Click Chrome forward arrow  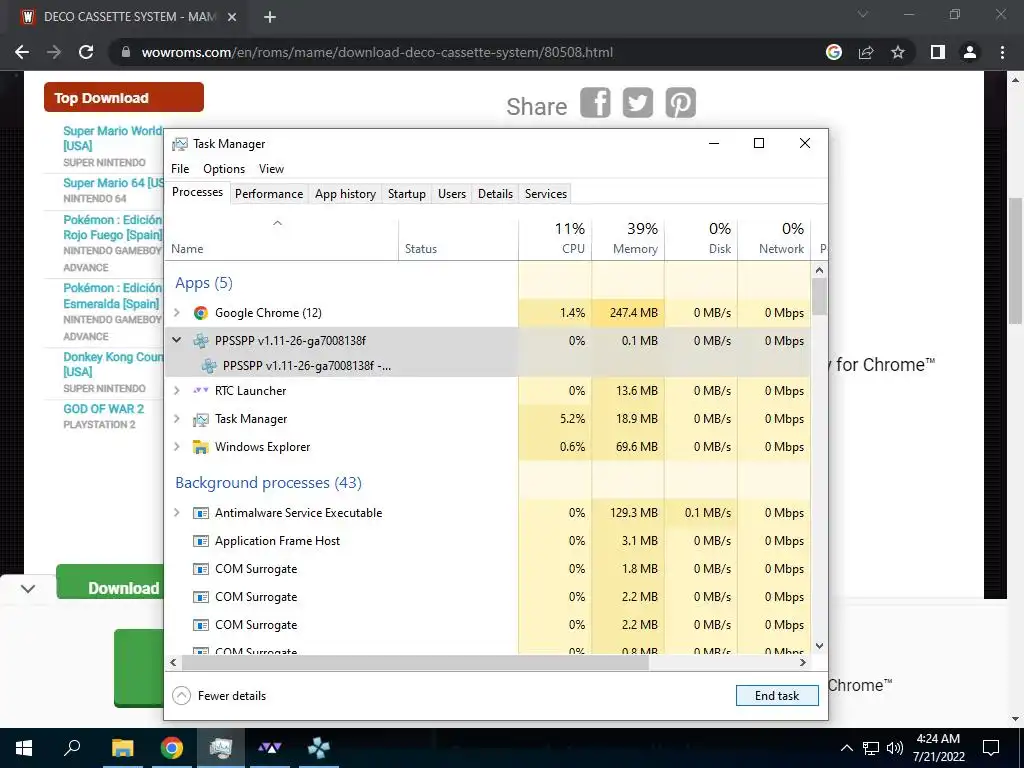point(54,52)
